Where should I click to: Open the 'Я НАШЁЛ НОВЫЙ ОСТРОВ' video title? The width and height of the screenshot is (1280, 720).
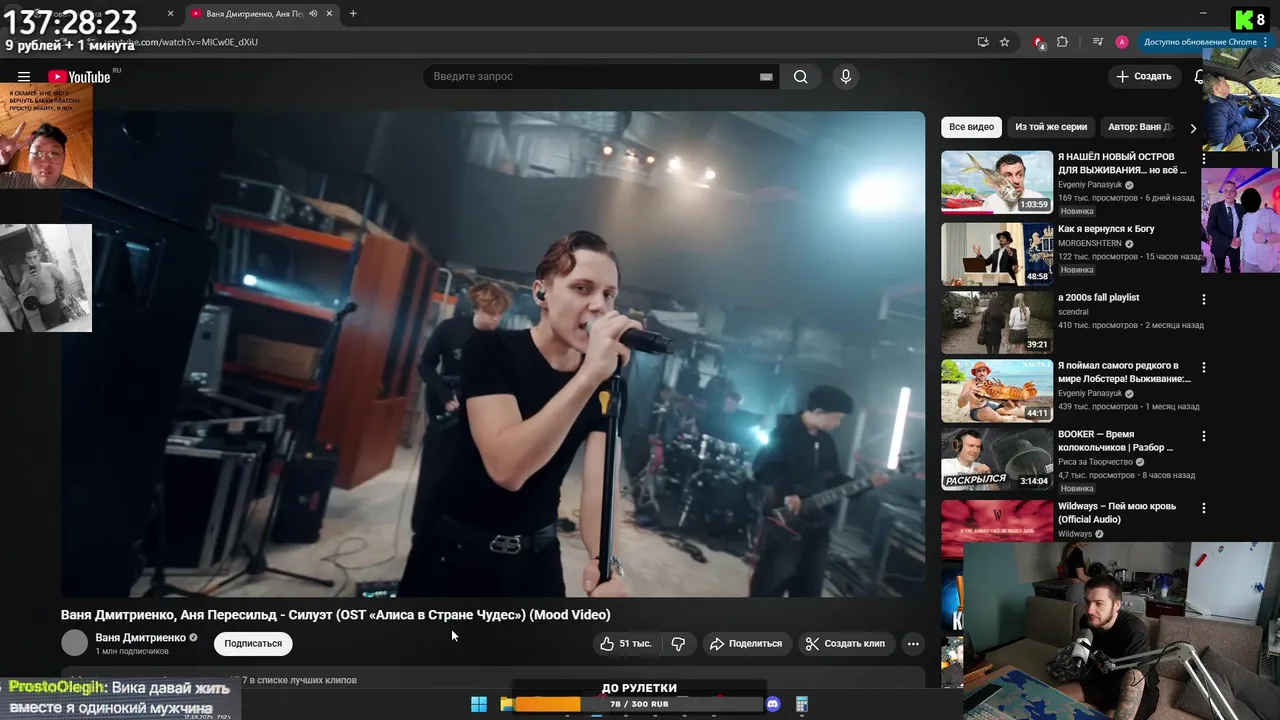1123,164
